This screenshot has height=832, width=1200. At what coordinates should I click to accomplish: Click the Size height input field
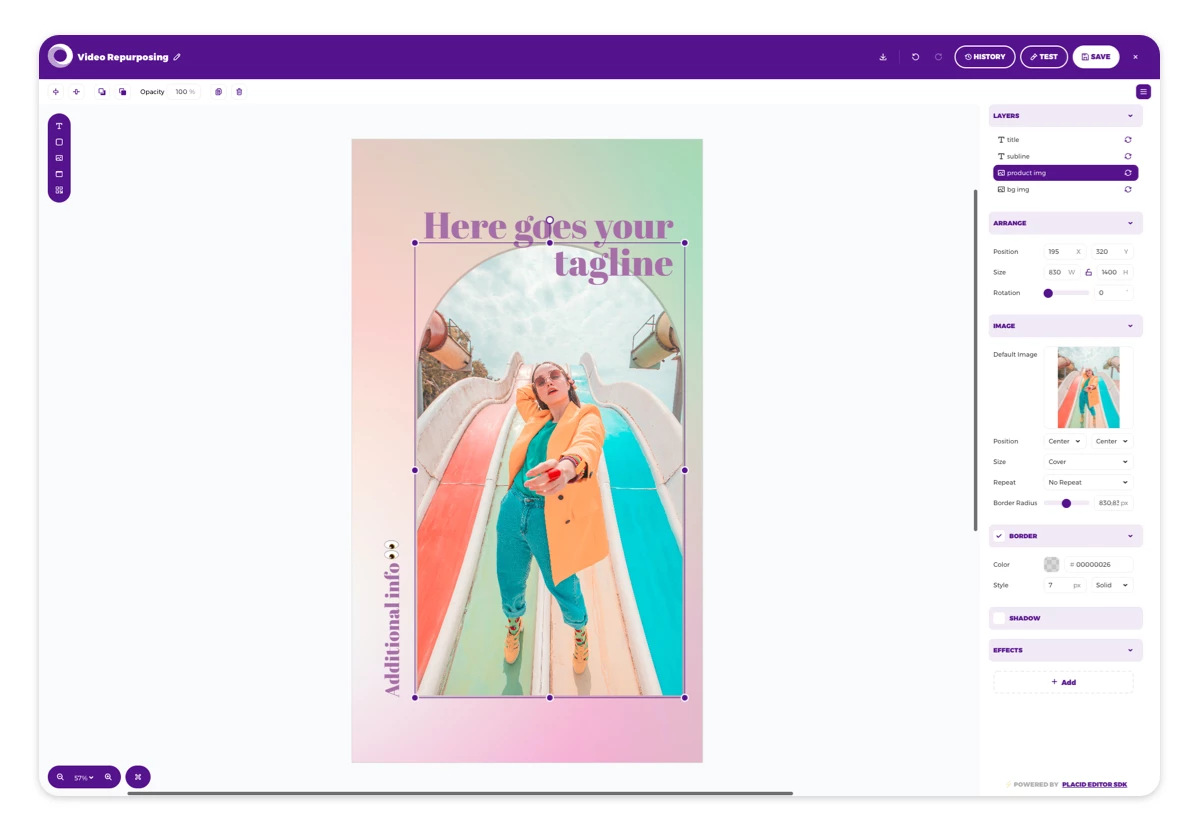coord(1115,272)
